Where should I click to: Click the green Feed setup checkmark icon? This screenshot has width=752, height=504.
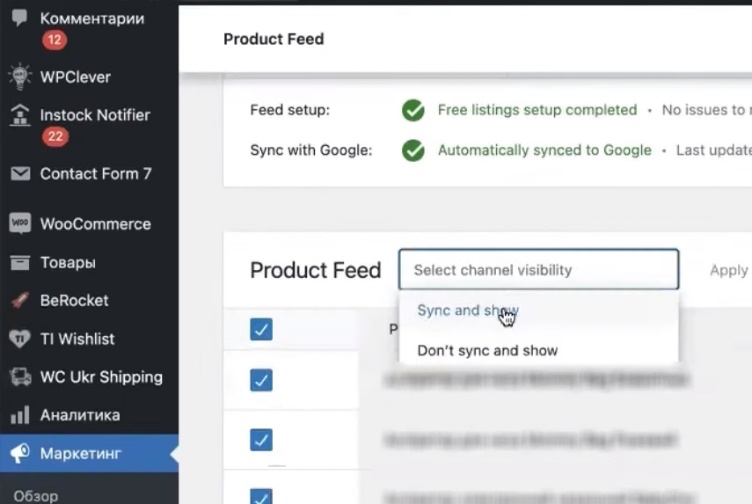coord(413,110)
